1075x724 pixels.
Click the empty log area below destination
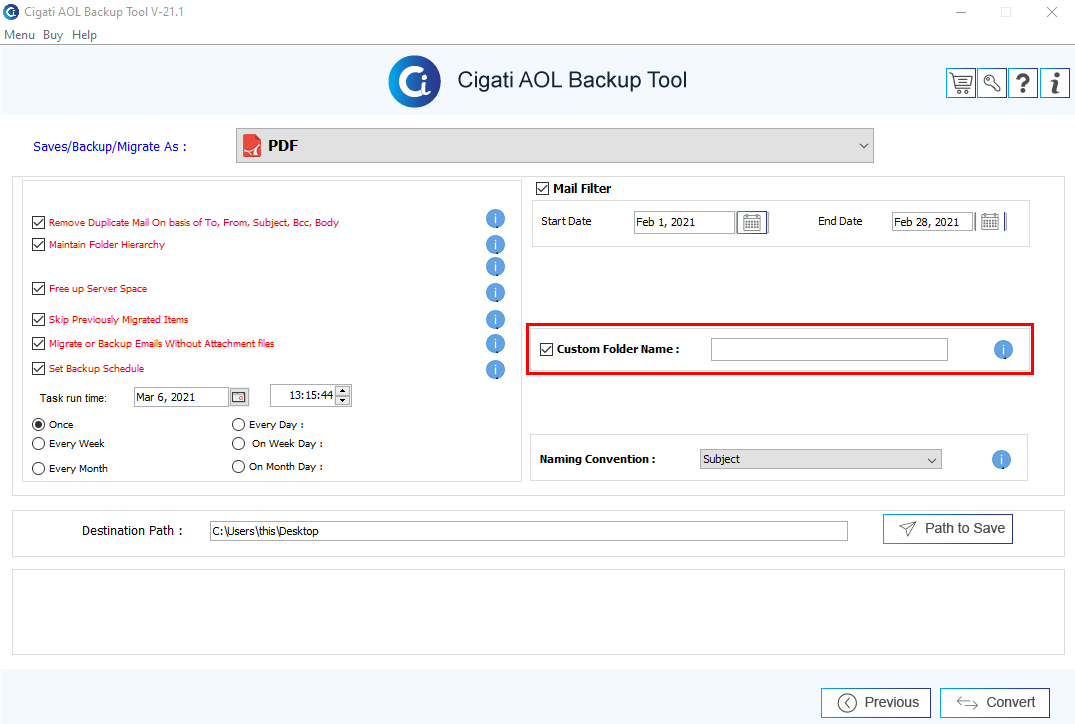(x=538, y=612)
